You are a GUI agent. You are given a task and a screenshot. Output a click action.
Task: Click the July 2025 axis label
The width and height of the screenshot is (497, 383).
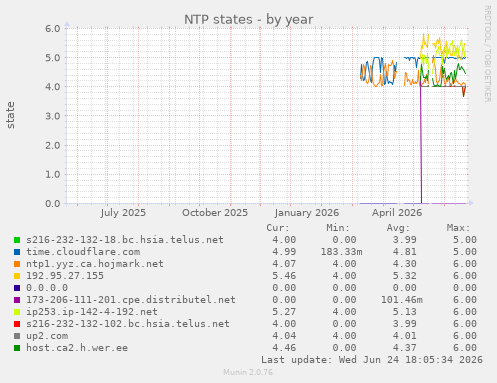pyautogui.click(x=123, y=213)
